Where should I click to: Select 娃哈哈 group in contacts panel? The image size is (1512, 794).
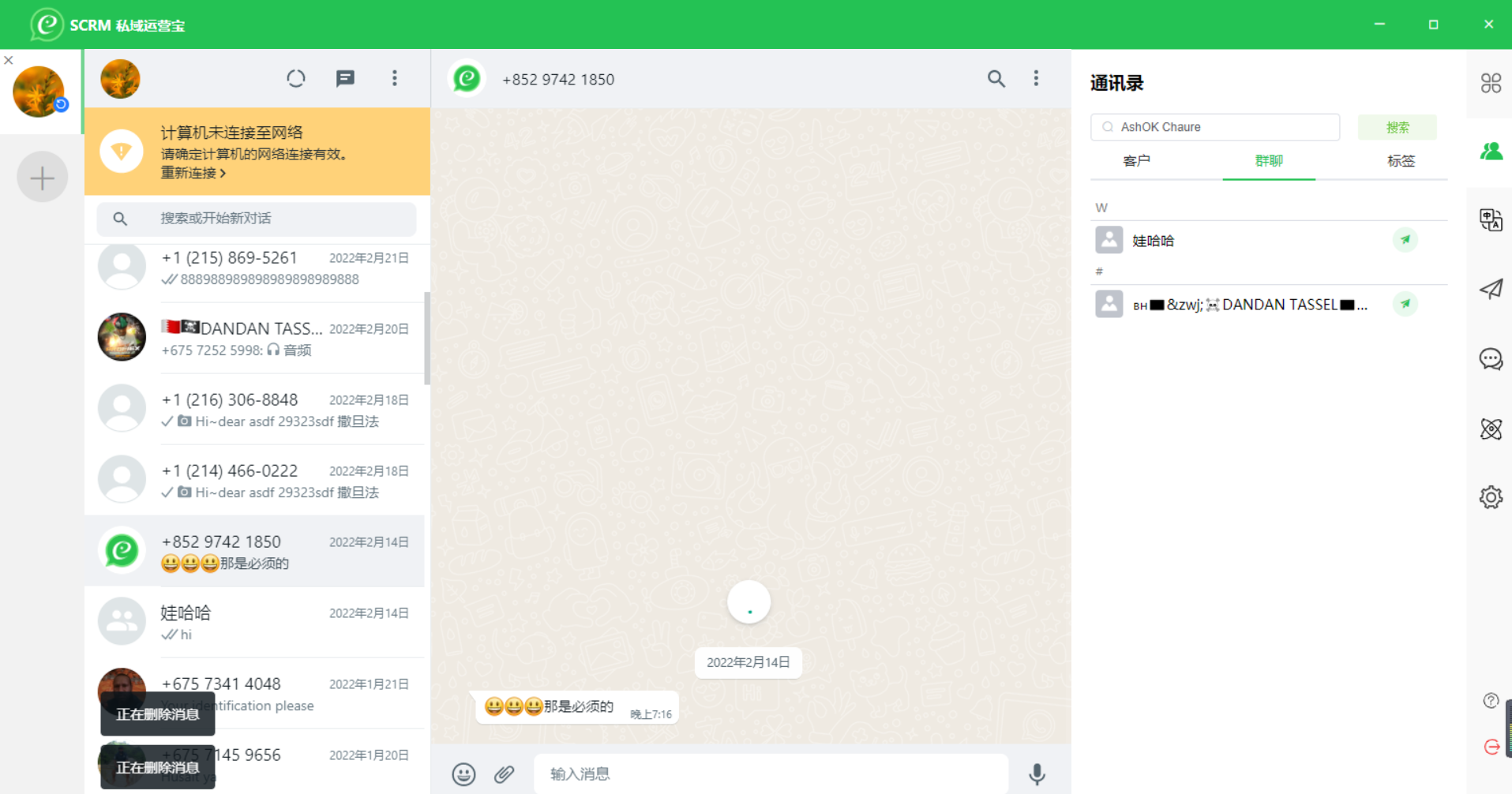(x=1269, y=240)
